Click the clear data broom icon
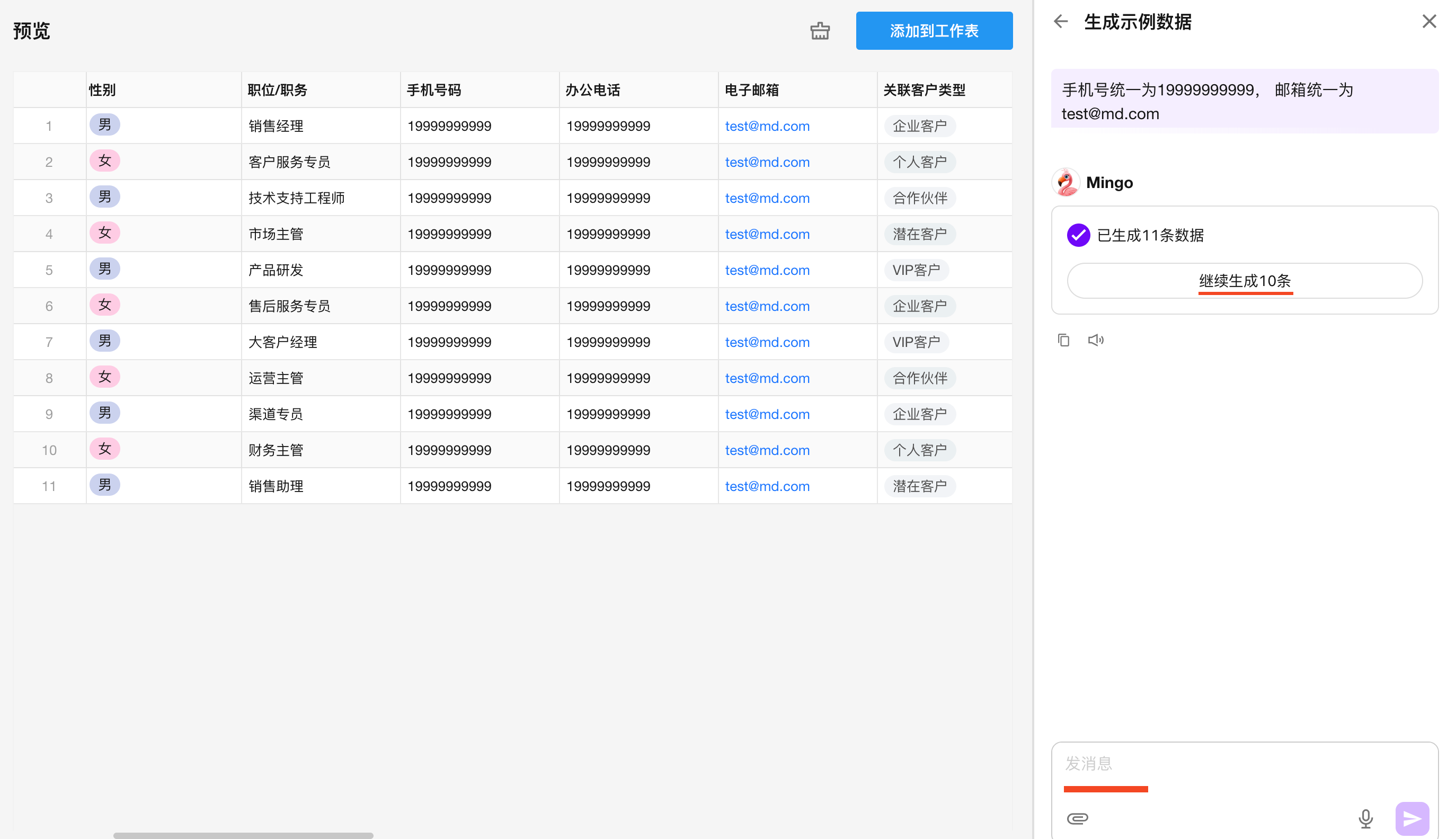This screenshot has height=839, width=1456. pyautogui.click(x=820, y=31)
